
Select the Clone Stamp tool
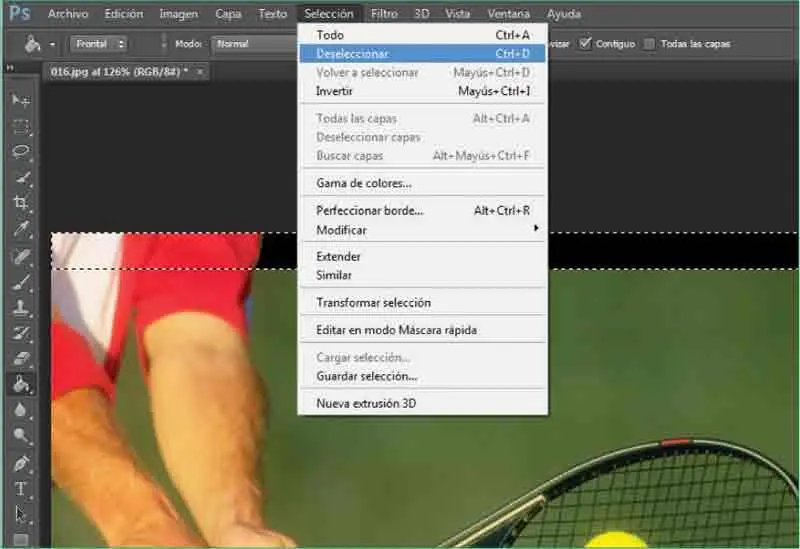[x=20, y=308]
